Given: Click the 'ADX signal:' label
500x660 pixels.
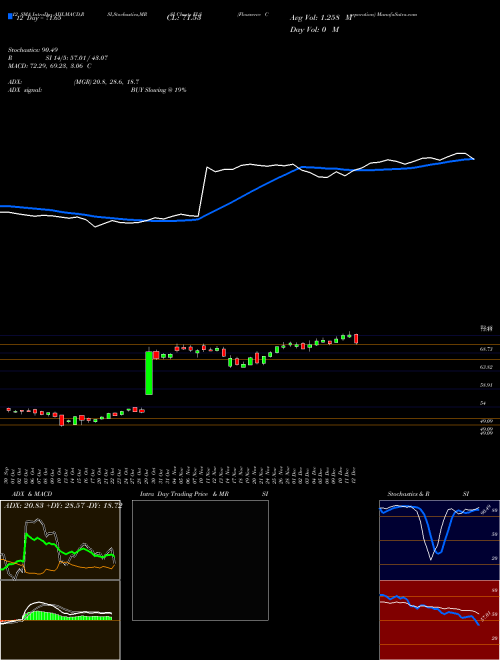Looking at the screenshot, I should pyautogui.click(x=25, y=90).
